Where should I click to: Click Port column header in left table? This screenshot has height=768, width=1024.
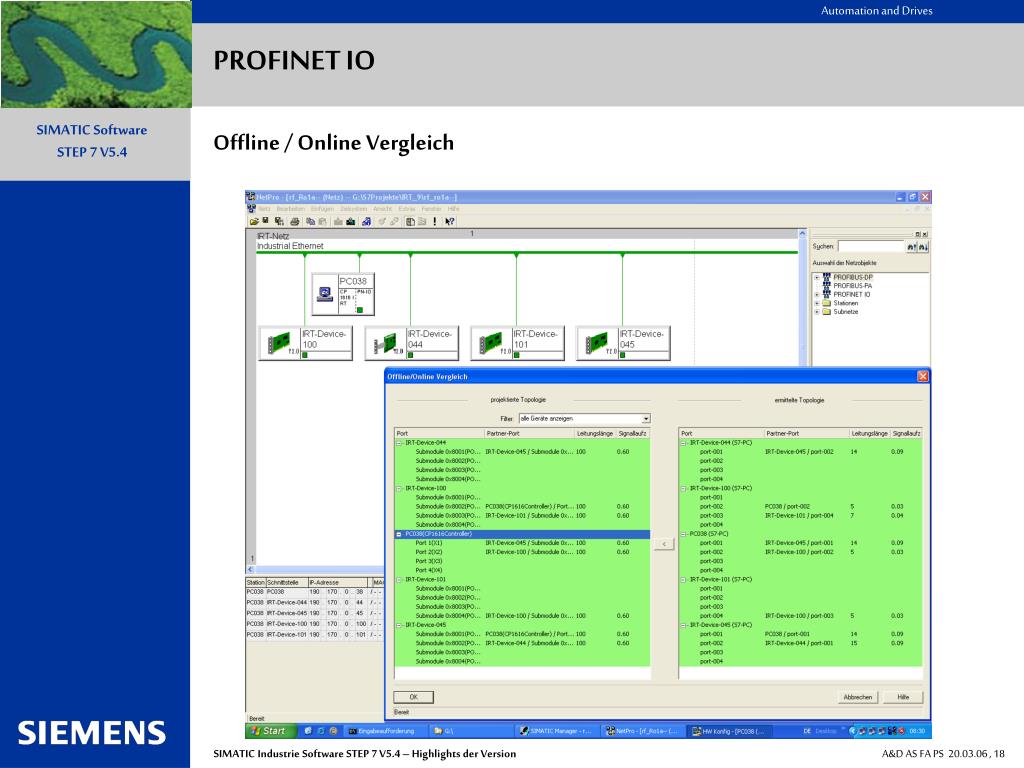(x=439, y=433)
